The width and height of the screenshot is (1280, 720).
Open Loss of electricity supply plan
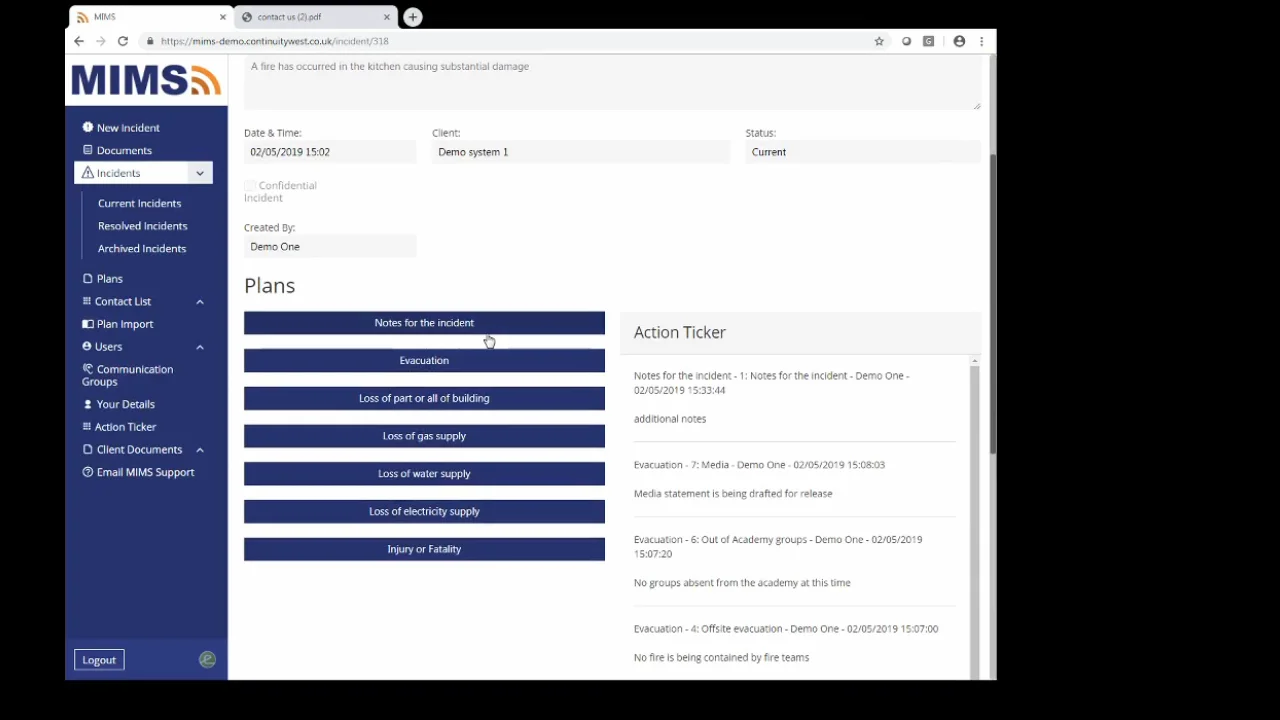point(424,511)
